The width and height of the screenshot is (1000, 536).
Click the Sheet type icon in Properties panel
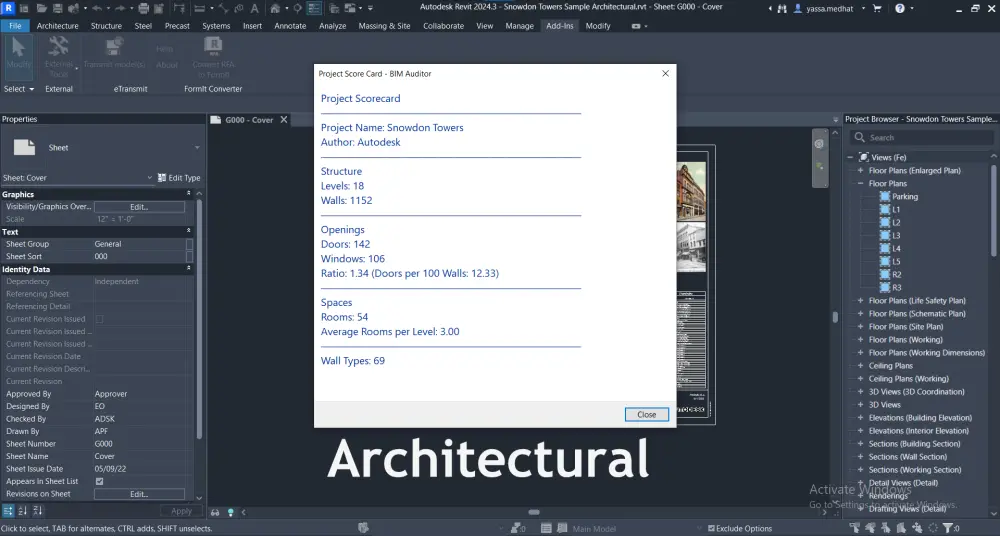(24, 147)
